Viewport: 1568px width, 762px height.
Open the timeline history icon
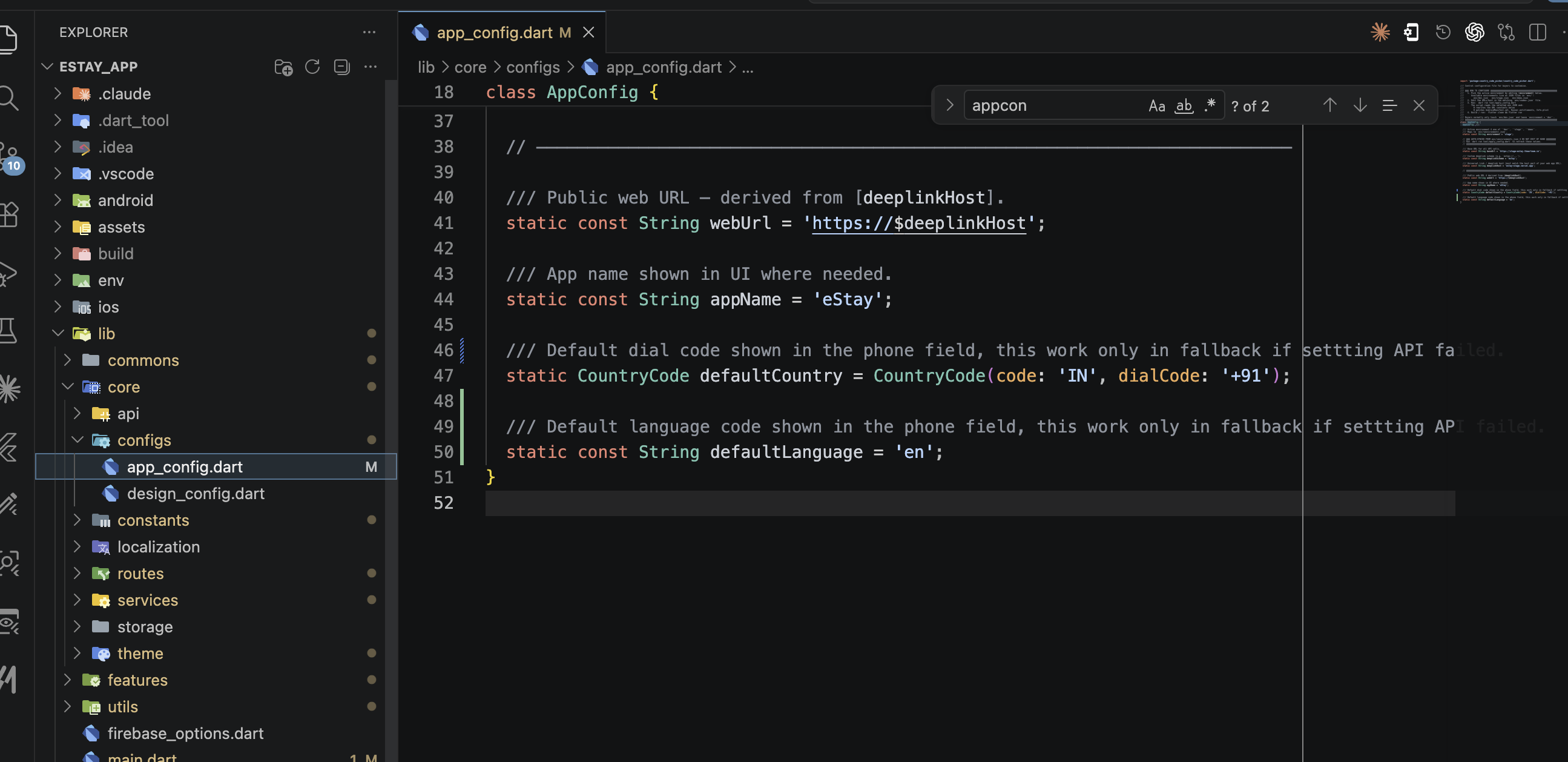[x=1443, y=31]
